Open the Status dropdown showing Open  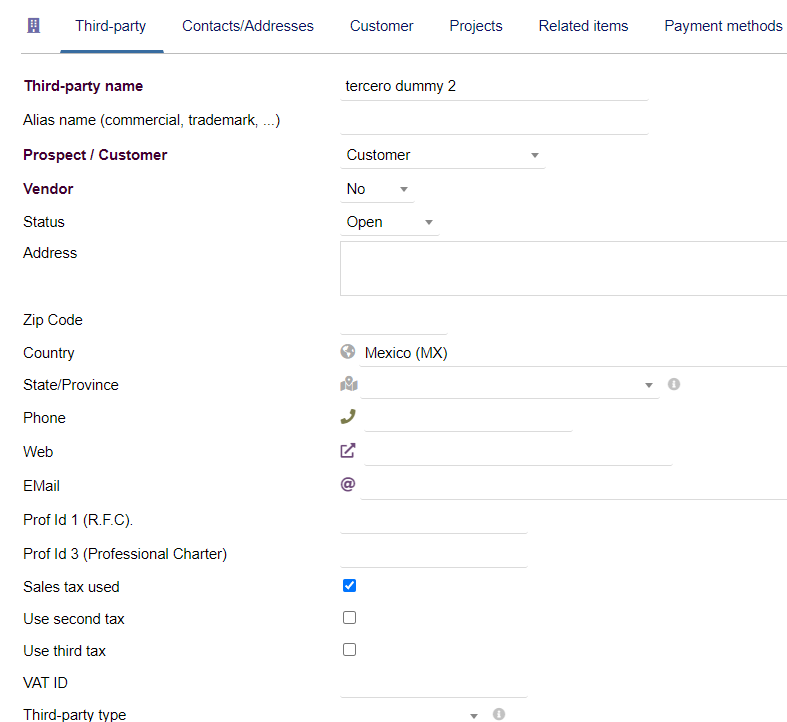click(389, 222)
